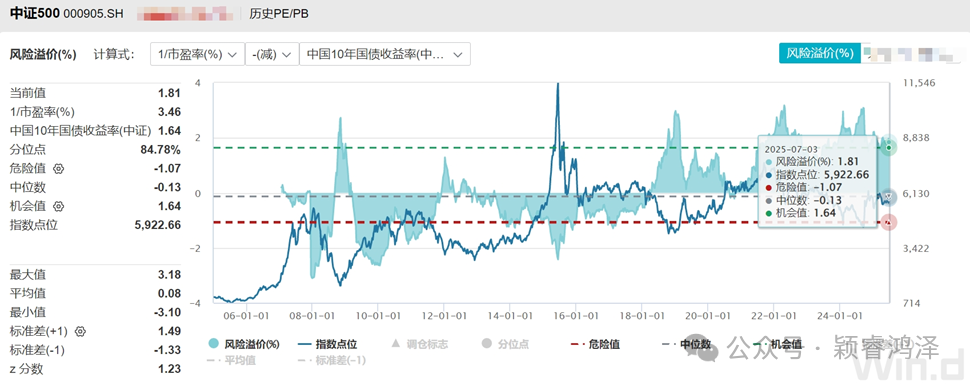Toggle the 中位数 legend line
Screen dimensions: 970x386
(x=686, y=344)
